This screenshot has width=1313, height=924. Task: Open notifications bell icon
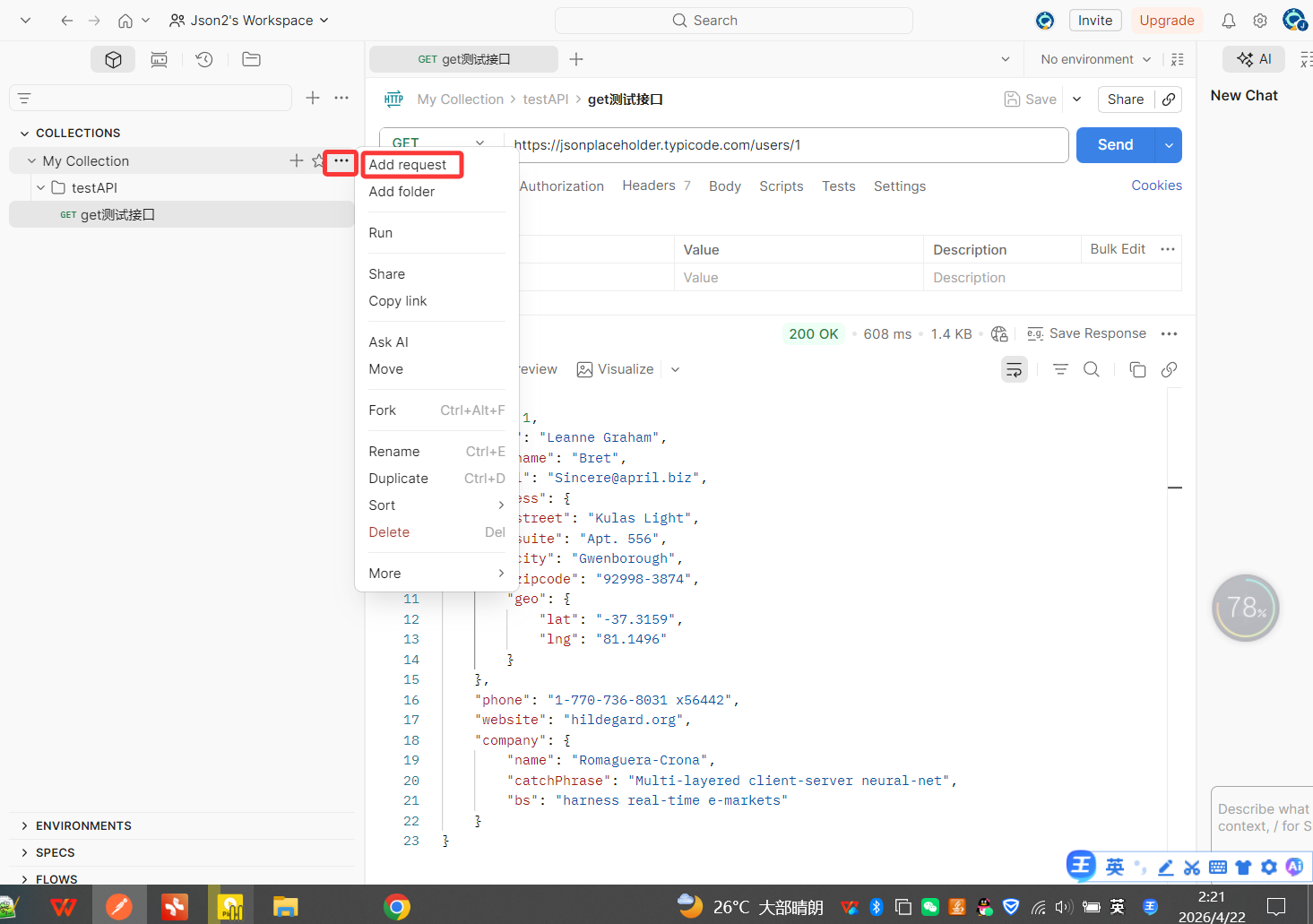[1229, 21]
